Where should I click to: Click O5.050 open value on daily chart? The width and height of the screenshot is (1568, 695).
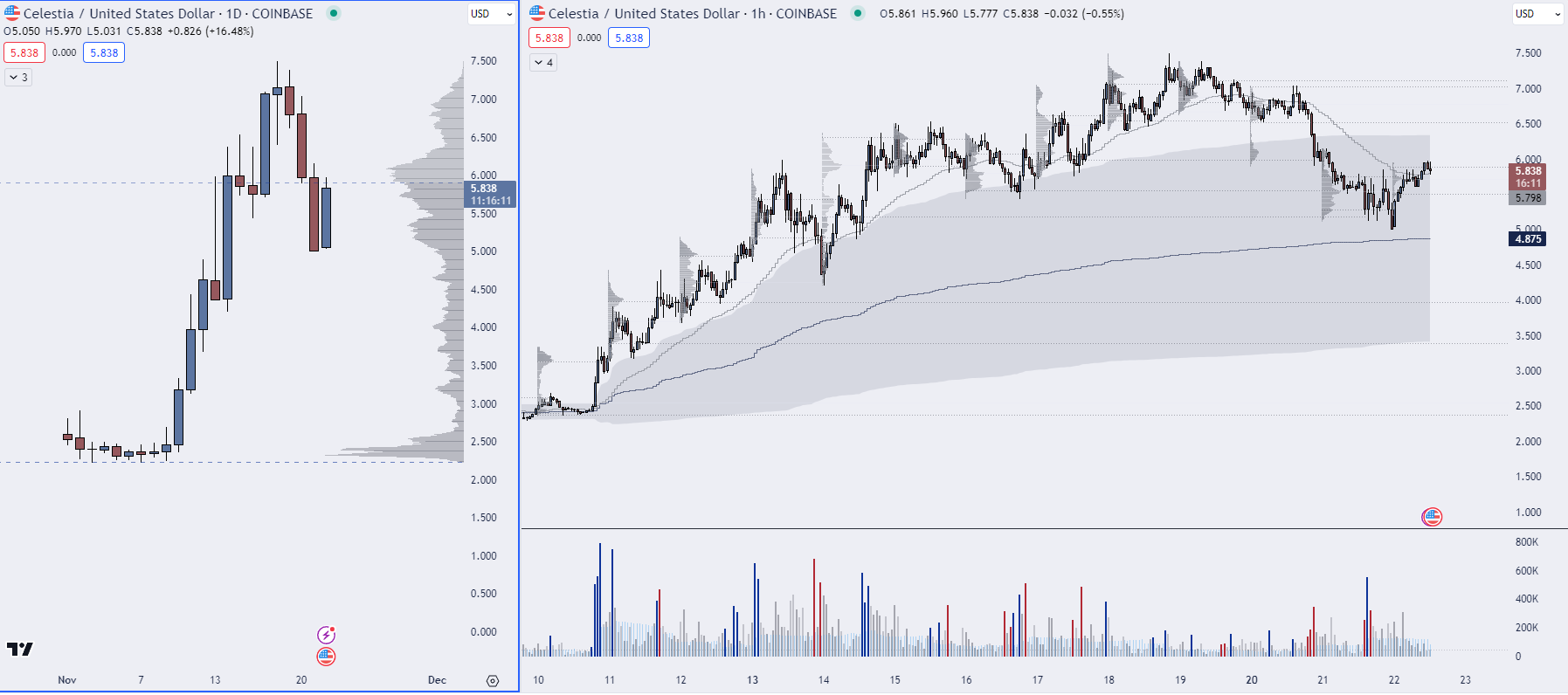[22, 31]
